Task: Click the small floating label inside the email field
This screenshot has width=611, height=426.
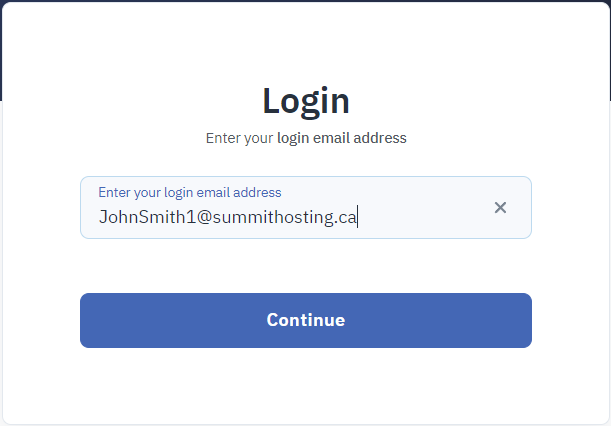Action: tap(190, 192)
